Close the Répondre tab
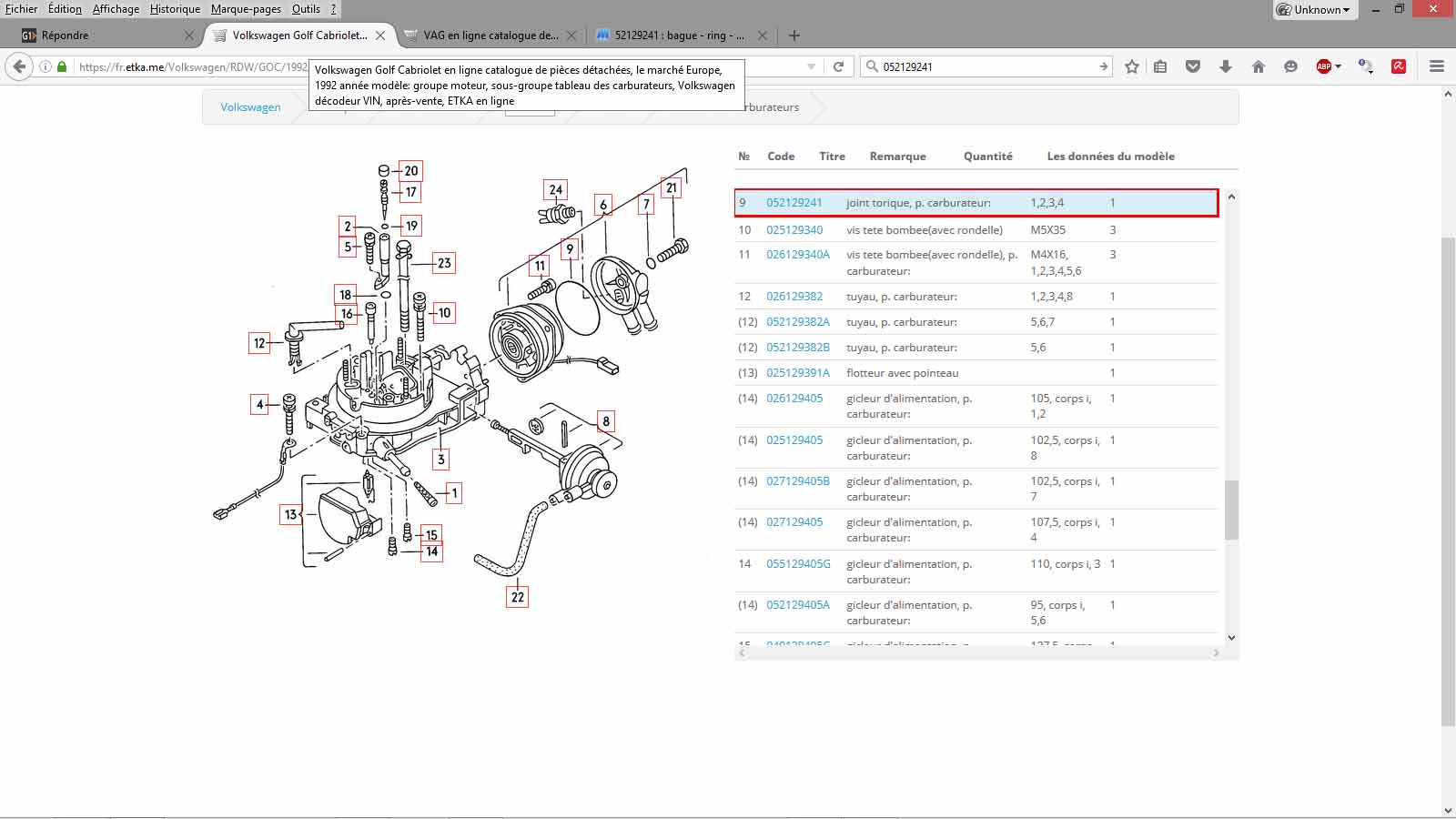This screenshot has width=1456, height=819. 189,35
